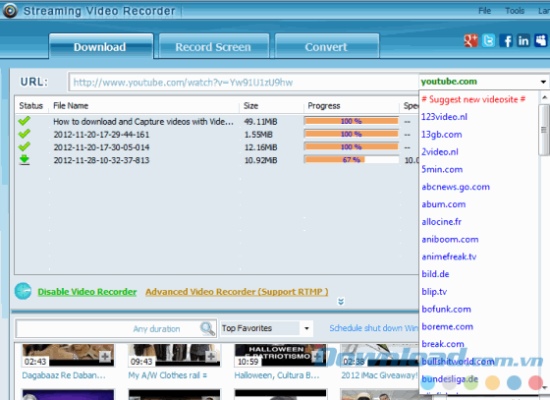The height and width of the screenshot is (400, 550).
Task: Select file 2012-11-20-17-30-05-014
Action: click(101, 147)
